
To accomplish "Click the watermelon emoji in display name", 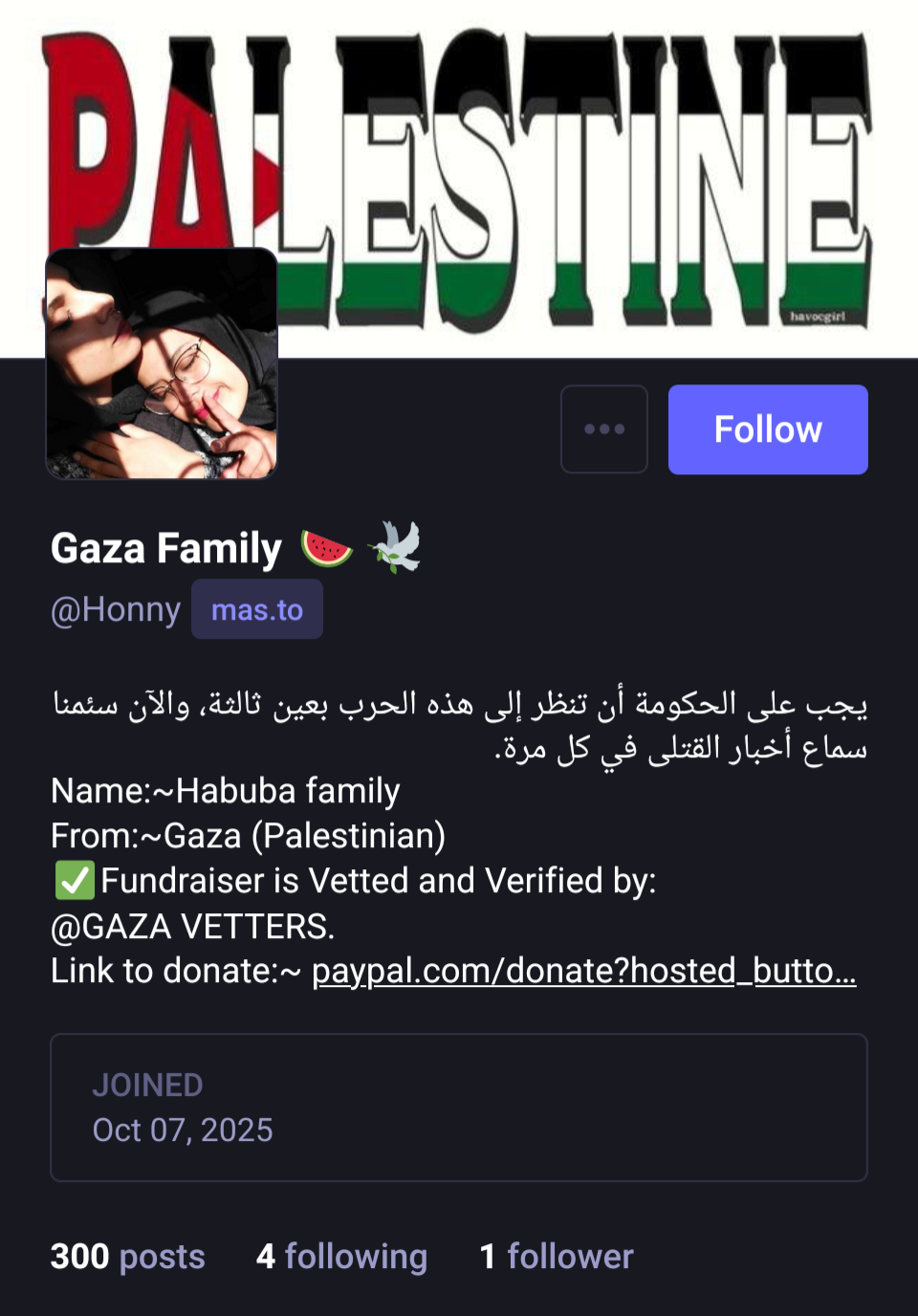I will tap(326, 548).
